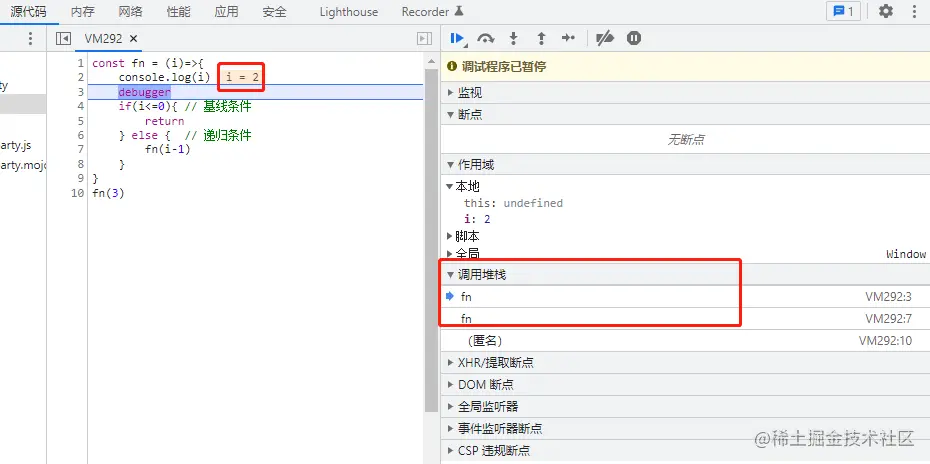Hide the file navigator pane
The height and width of the screenshot is (464, 930).
pyautogui.click(x=63, y=39)
